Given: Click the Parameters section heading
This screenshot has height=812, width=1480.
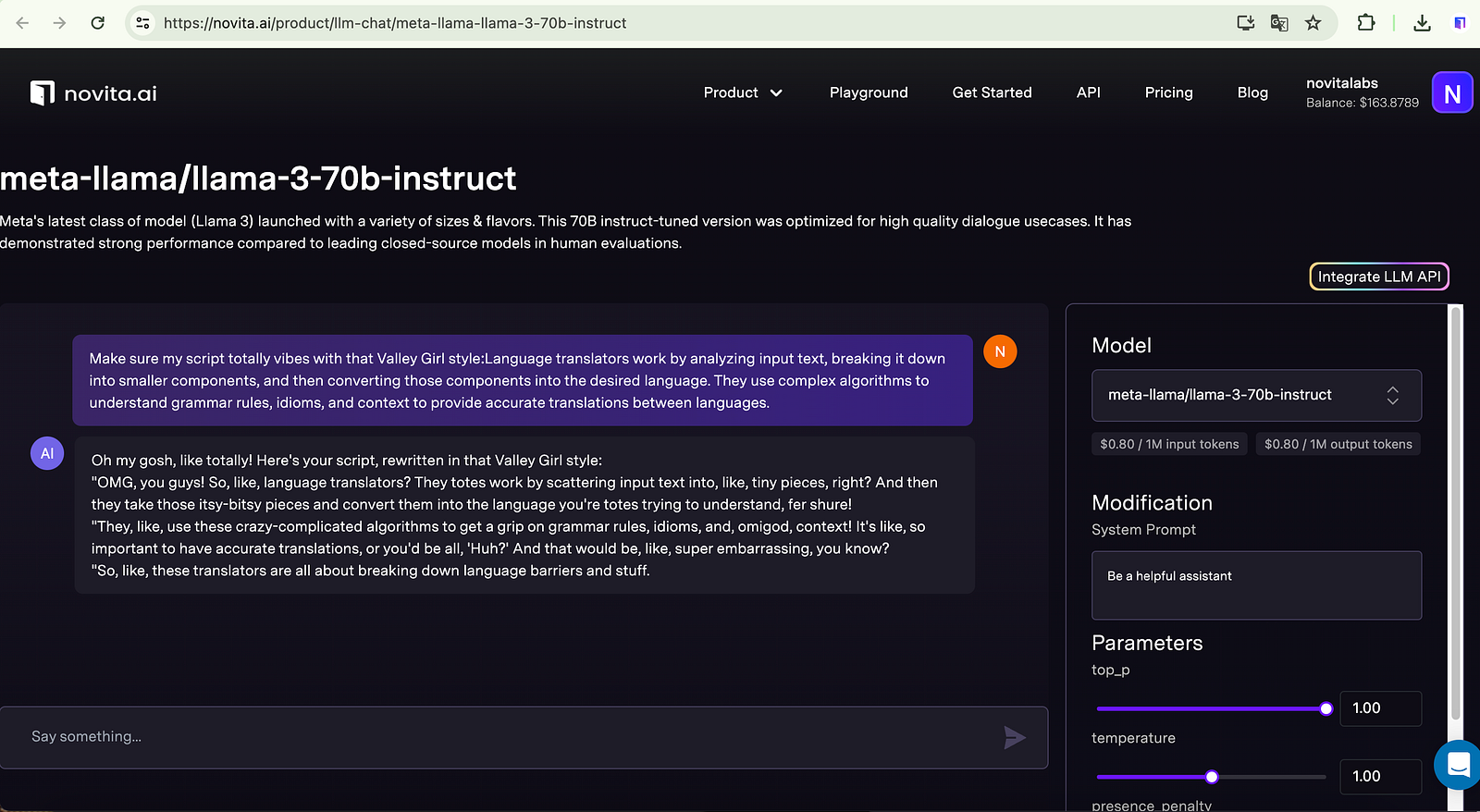Looking at the screenshot, I should pos(1147,643).
